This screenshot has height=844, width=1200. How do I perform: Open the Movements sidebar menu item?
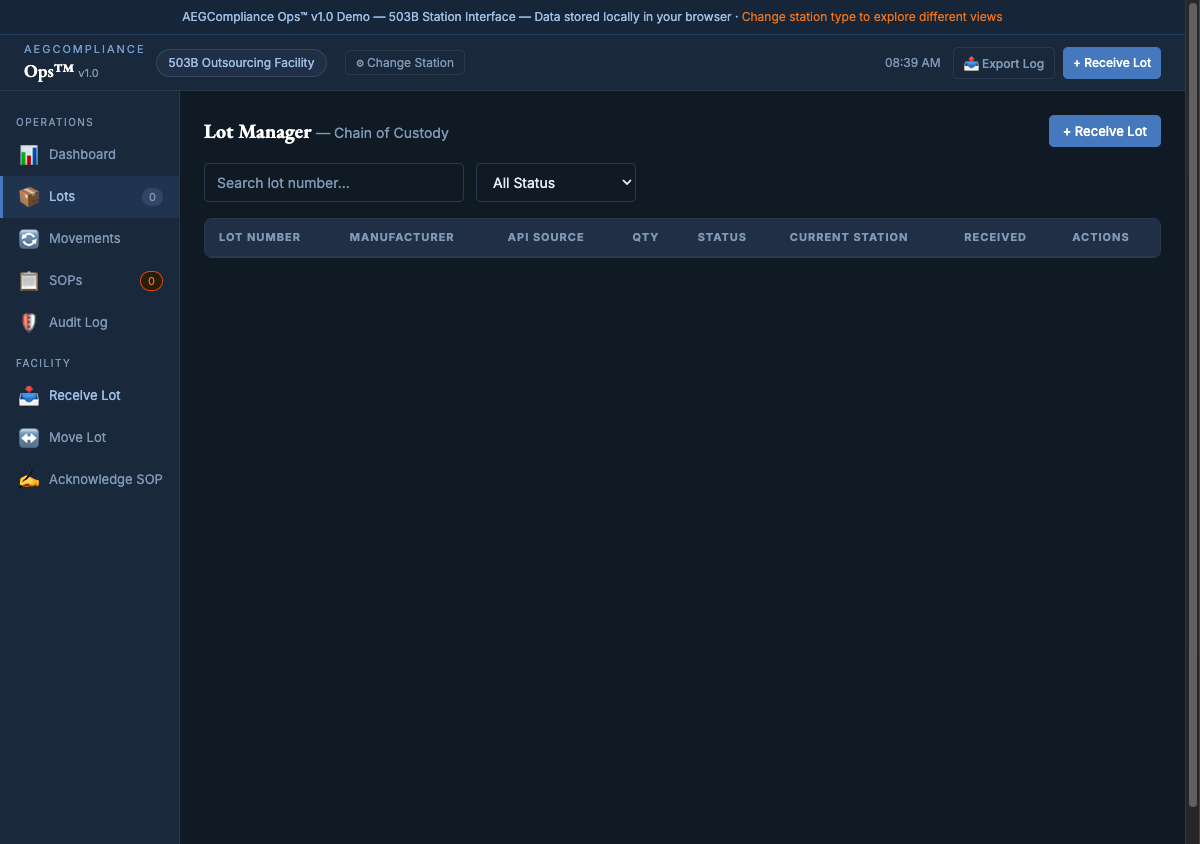pyautogui.click(x=84, y=239)
